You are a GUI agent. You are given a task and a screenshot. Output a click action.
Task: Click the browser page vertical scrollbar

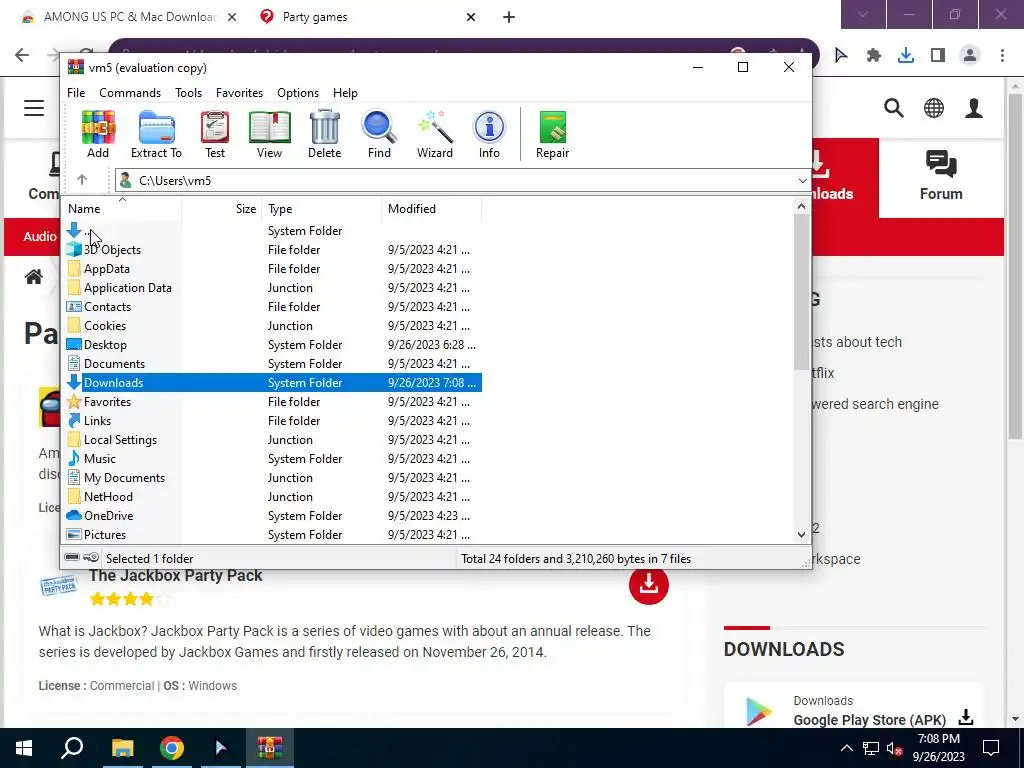coord(1015,266)
